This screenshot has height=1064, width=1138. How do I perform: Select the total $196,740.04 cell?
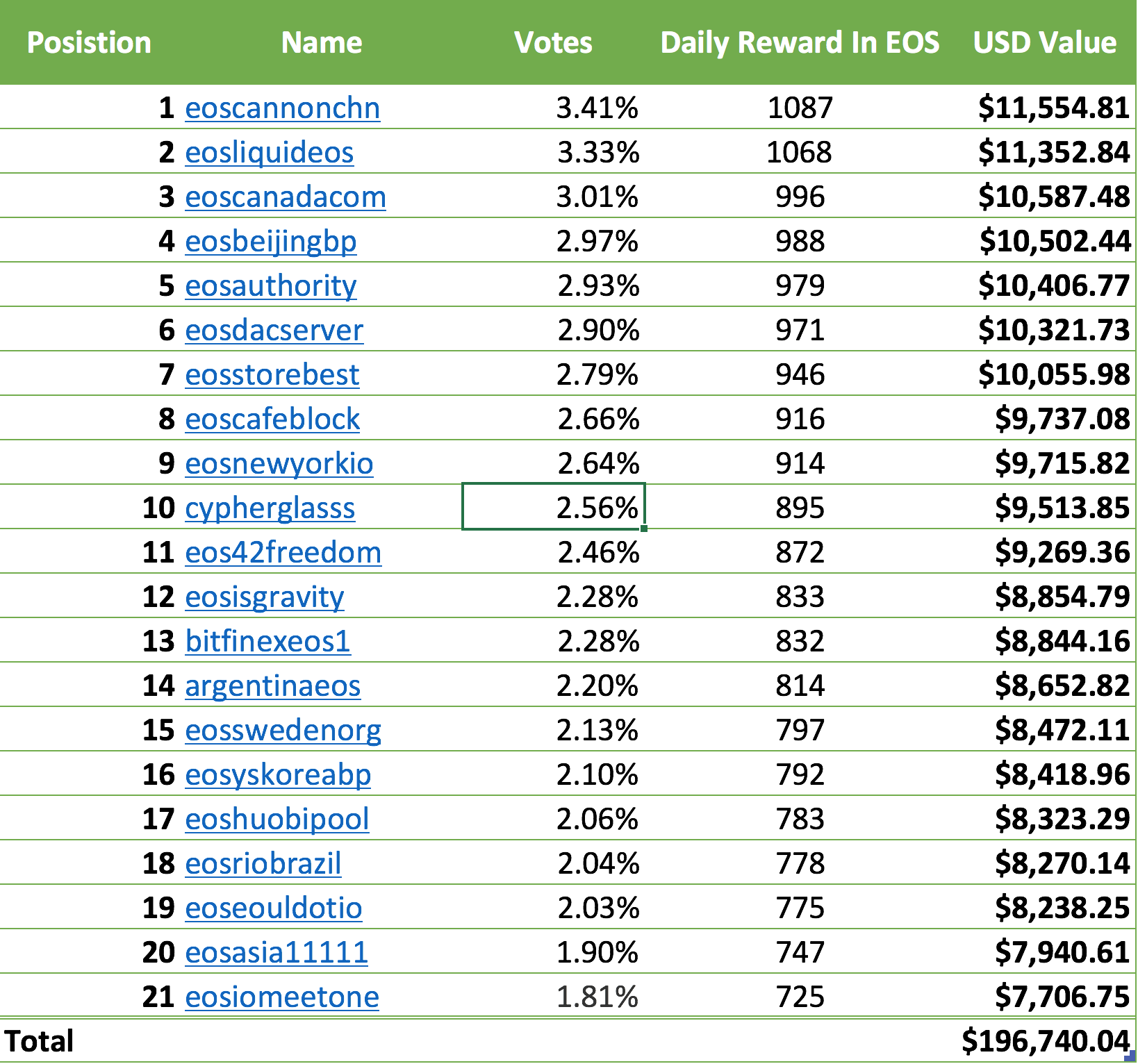coord(1045,1041)
